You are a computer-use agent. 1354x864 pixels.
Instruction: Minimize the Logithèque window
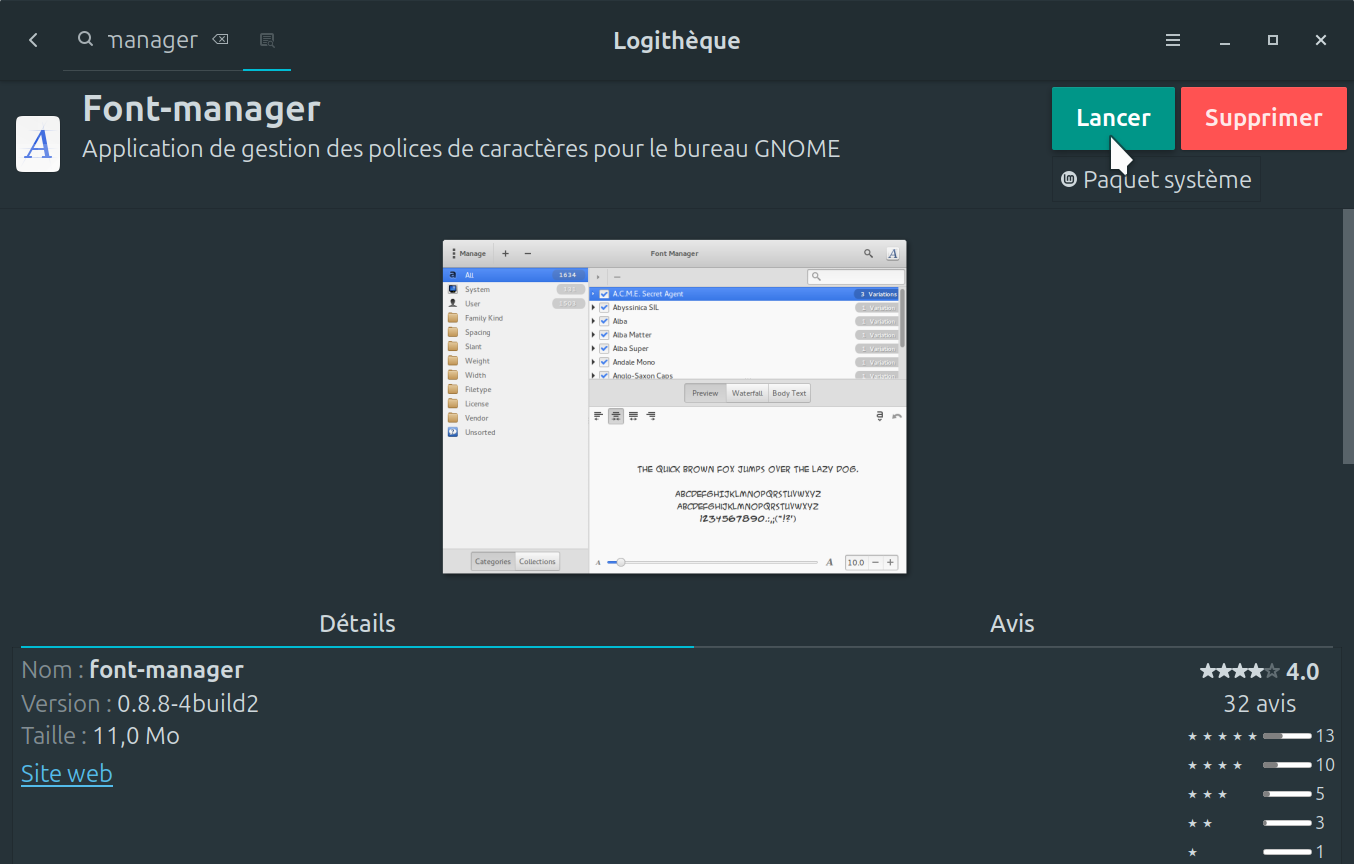(x=1225, y=40)
